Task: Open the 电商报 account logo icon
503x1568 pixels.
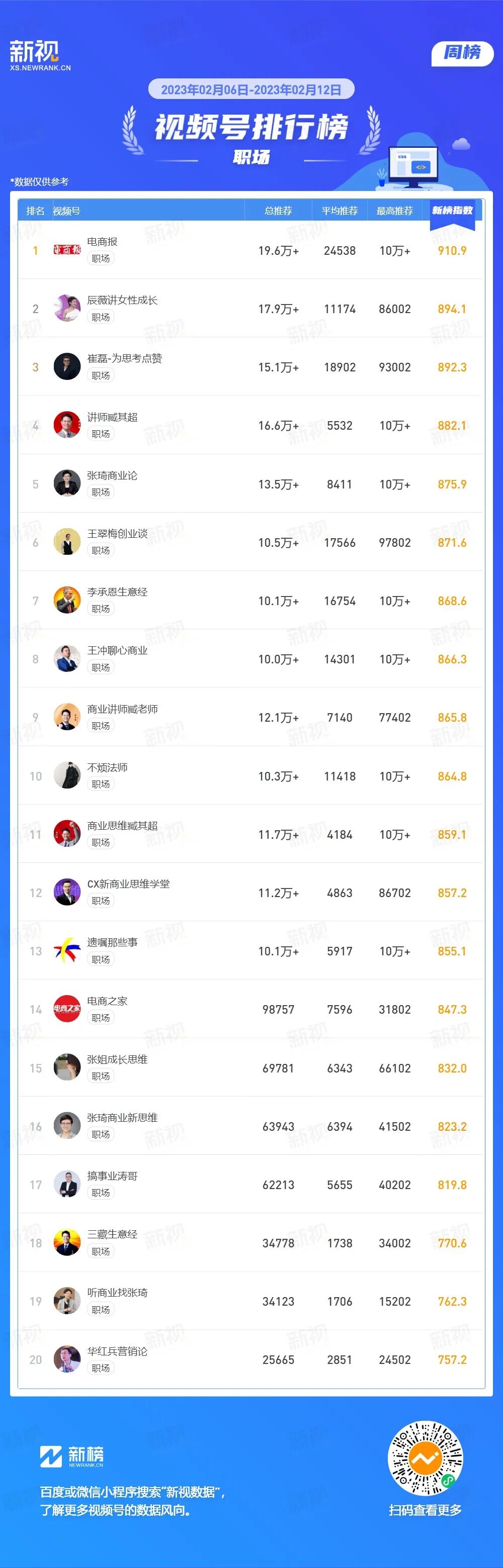Action: [67, 250]
